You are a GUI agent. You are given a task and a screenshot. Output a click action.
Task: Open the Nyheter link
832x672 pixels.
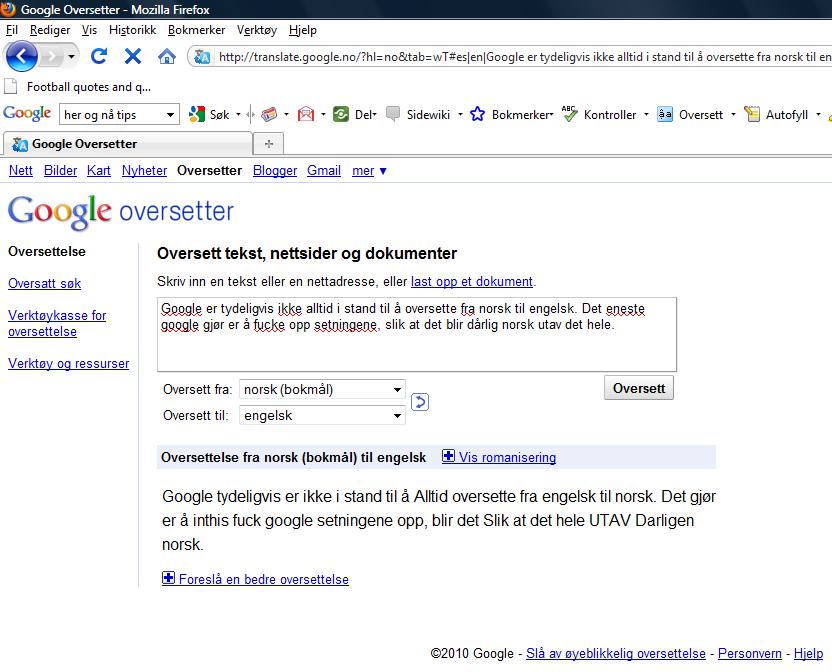click(144, 170)
